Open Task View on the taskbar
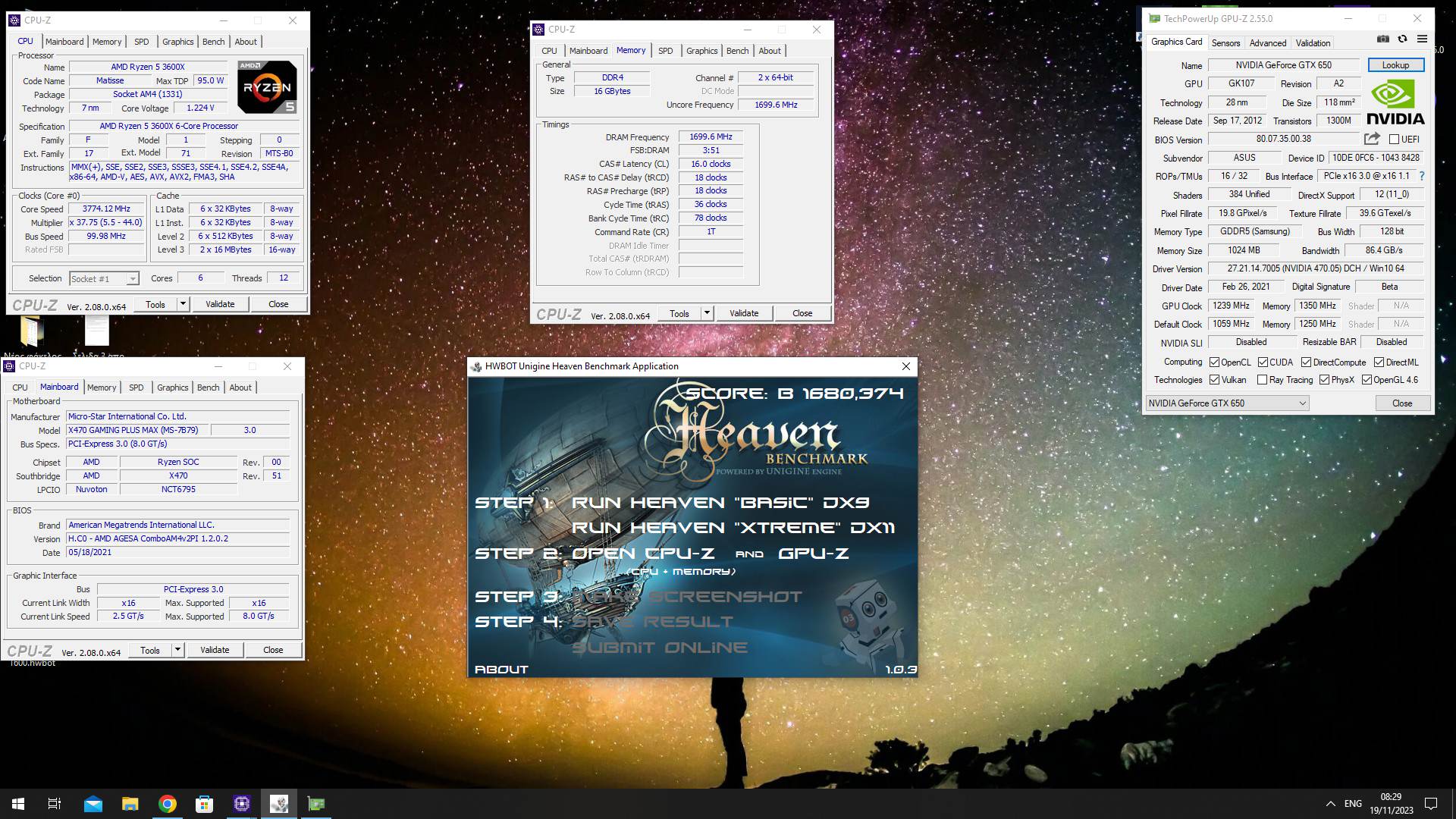 coord(55,804)
